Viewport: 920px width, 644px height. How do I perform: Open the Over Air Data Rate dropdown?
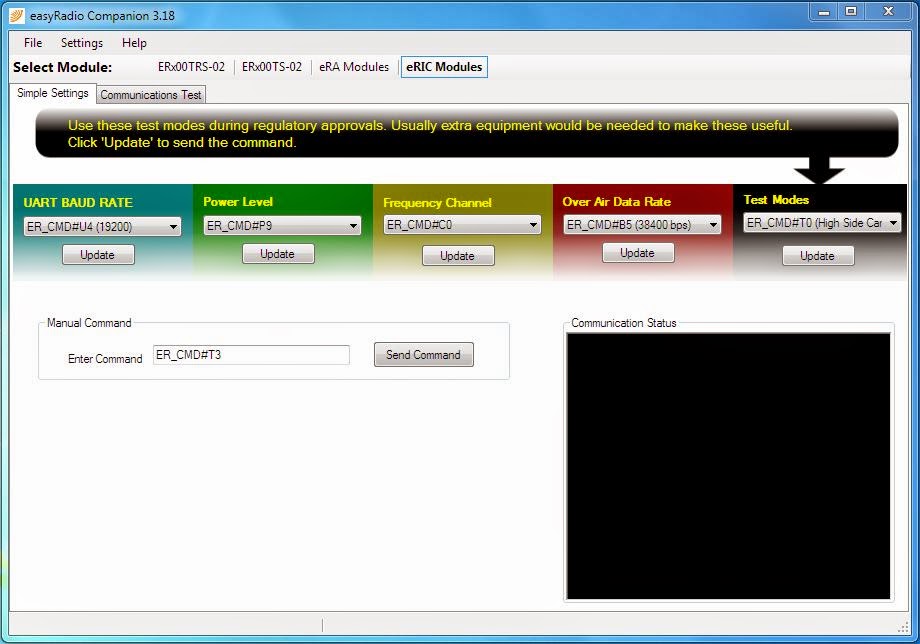pyautogui.click(x=642, y=225)
